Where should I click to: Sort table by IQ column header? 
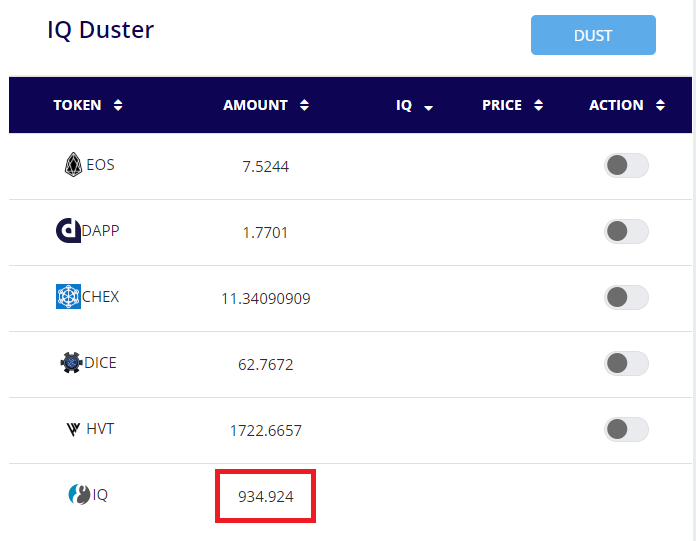[x=414, y=106]
